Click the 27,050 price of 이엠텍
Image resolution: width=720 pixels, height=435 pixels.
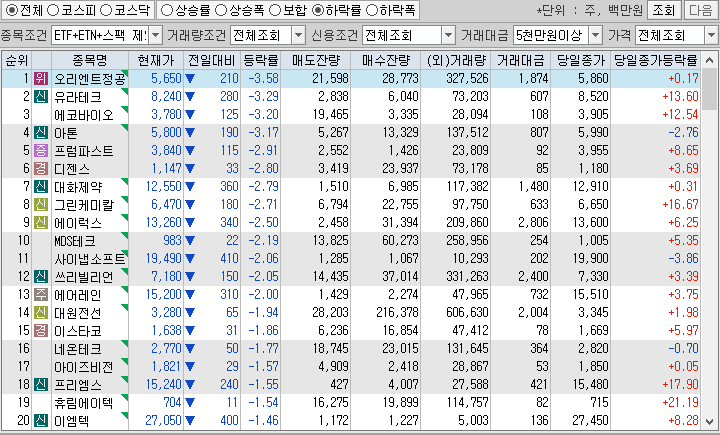(x=163, y=420)
